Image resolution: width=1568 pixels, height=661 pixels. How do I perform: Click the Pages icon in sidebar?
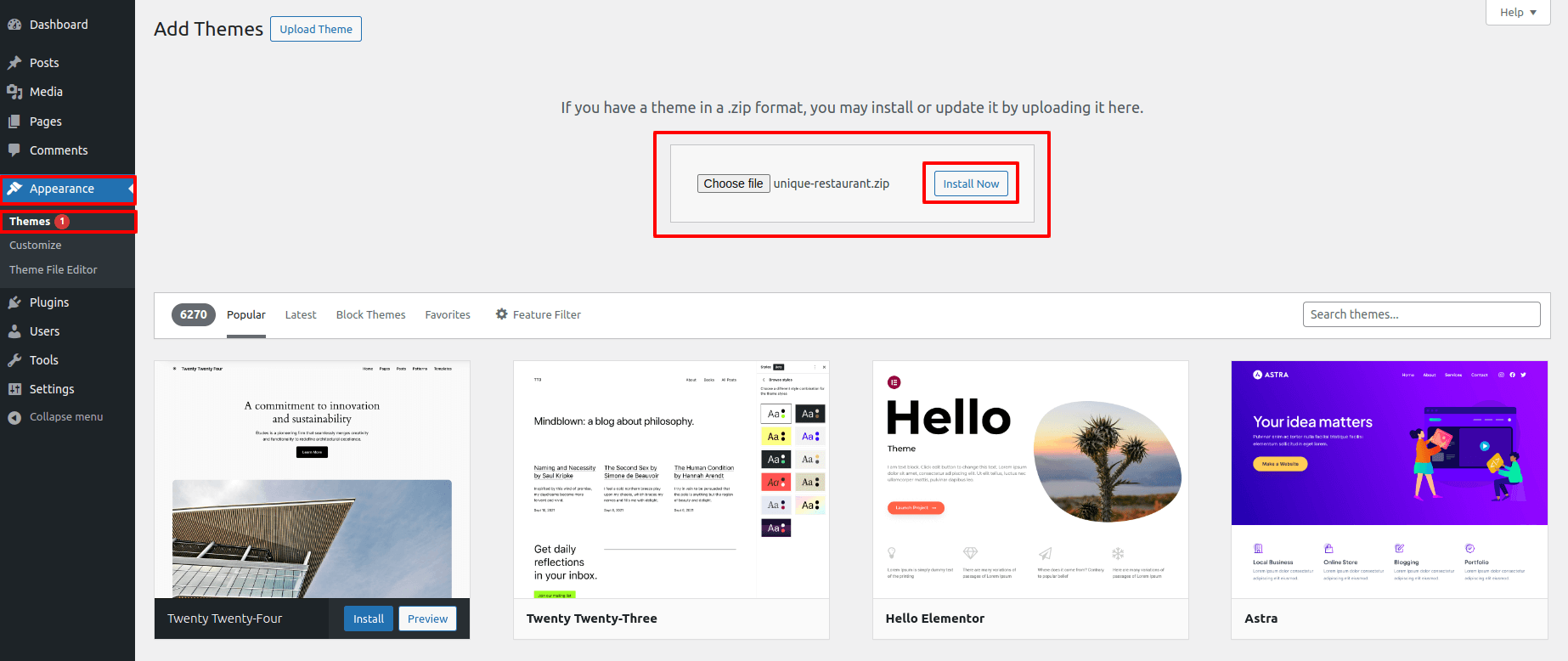14,121
